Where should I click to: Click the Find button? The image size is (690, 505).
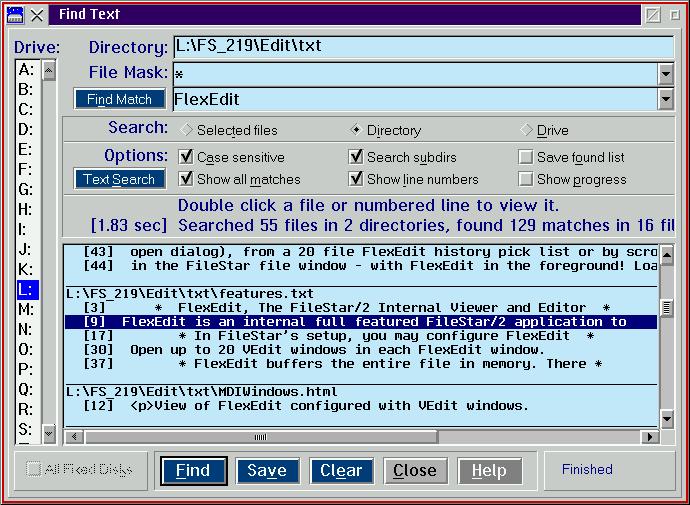pyautogui.click(x=194, y=471)
